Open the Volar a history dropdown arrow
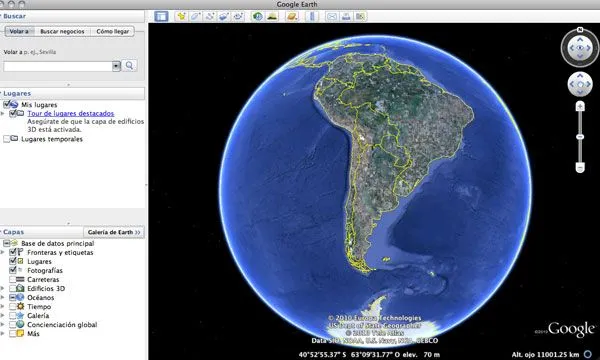The image size is (600, 360). click(116, 66)
